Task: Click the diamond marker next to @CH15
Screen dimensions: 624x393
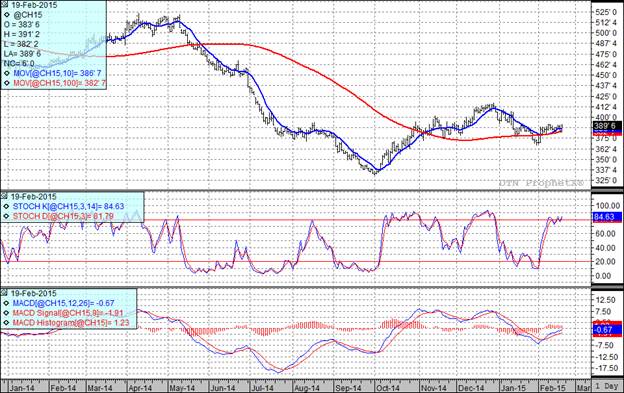Action: tap(7, 15)
